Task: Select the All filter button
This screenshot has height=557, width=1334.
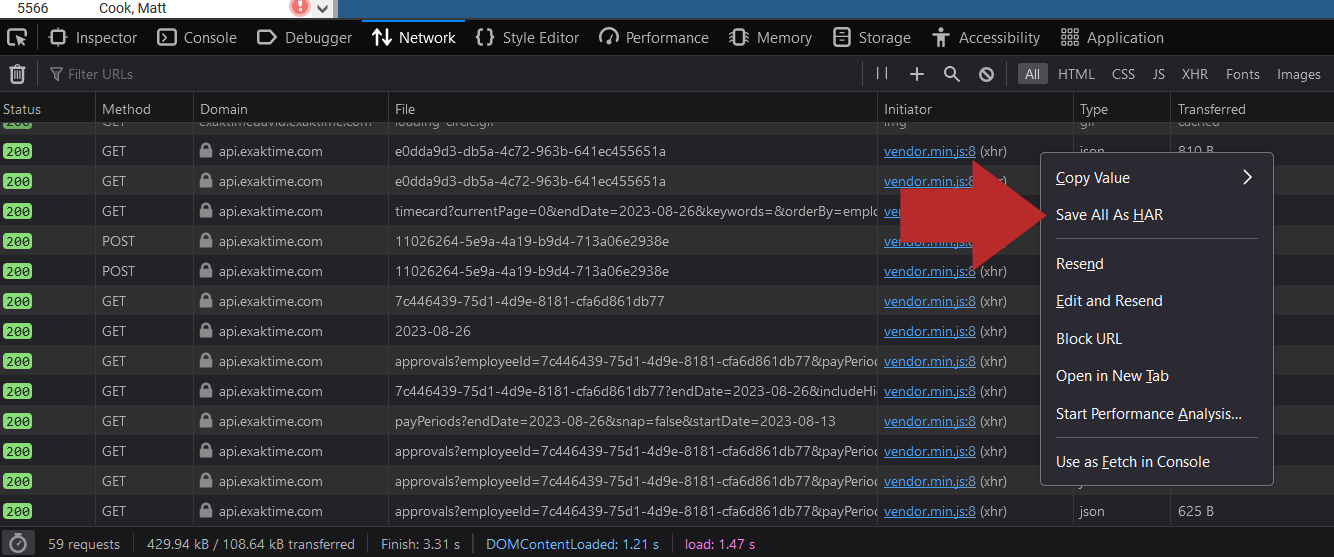Action: tap(1032, 74)
